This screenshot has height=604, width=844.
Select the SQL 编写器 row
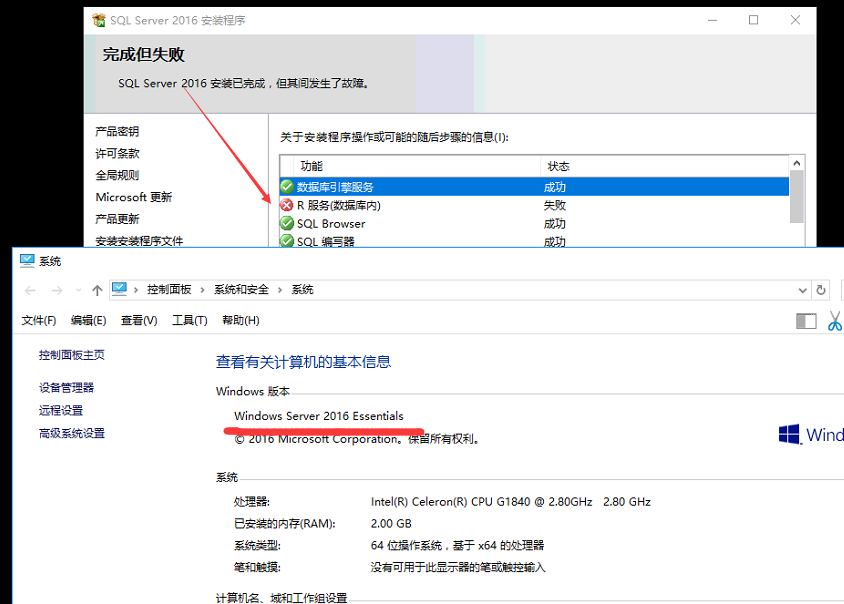click(534, 241)
